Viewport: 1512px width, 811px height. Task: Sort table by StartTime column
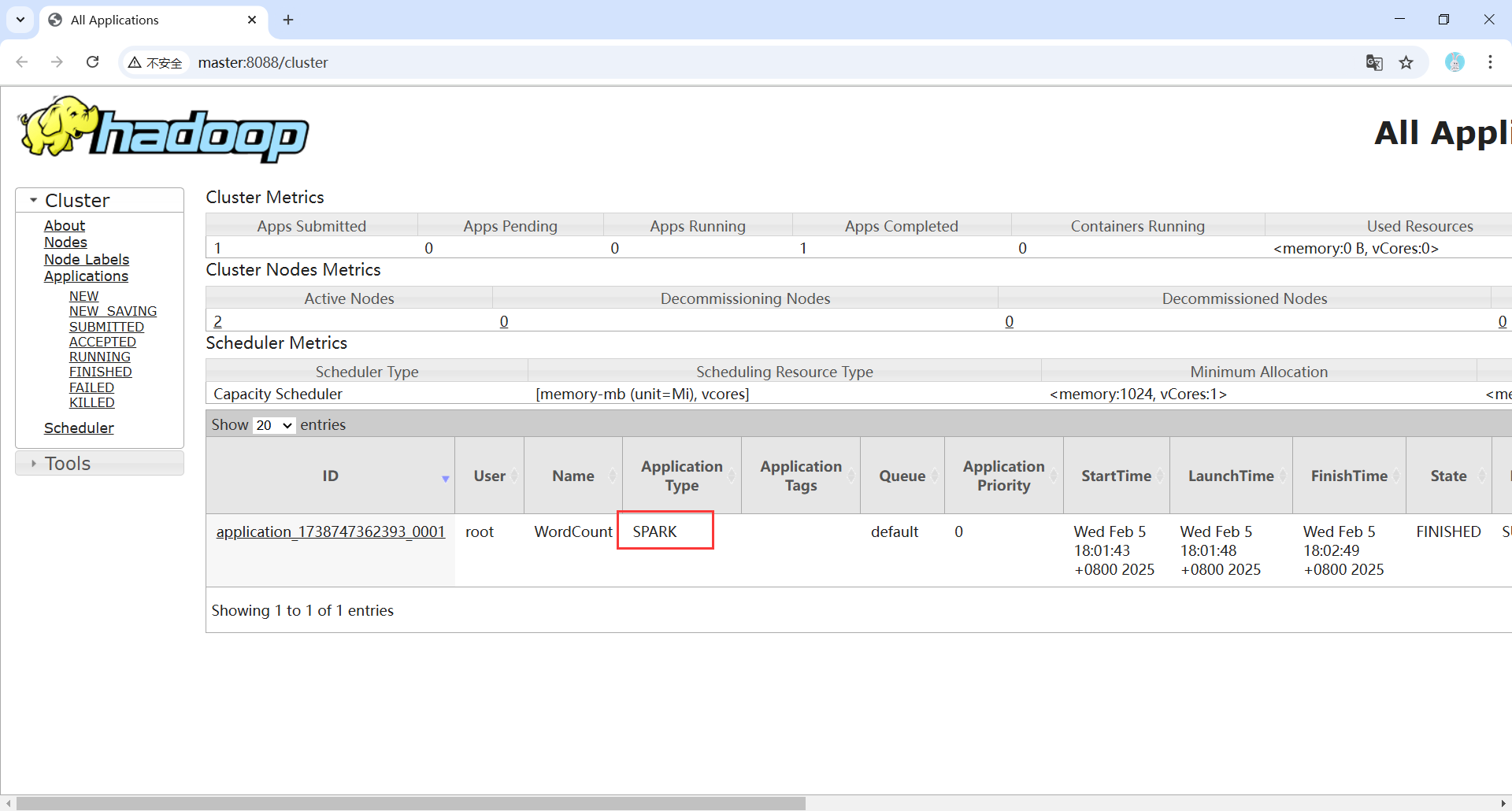point(1117,476)
